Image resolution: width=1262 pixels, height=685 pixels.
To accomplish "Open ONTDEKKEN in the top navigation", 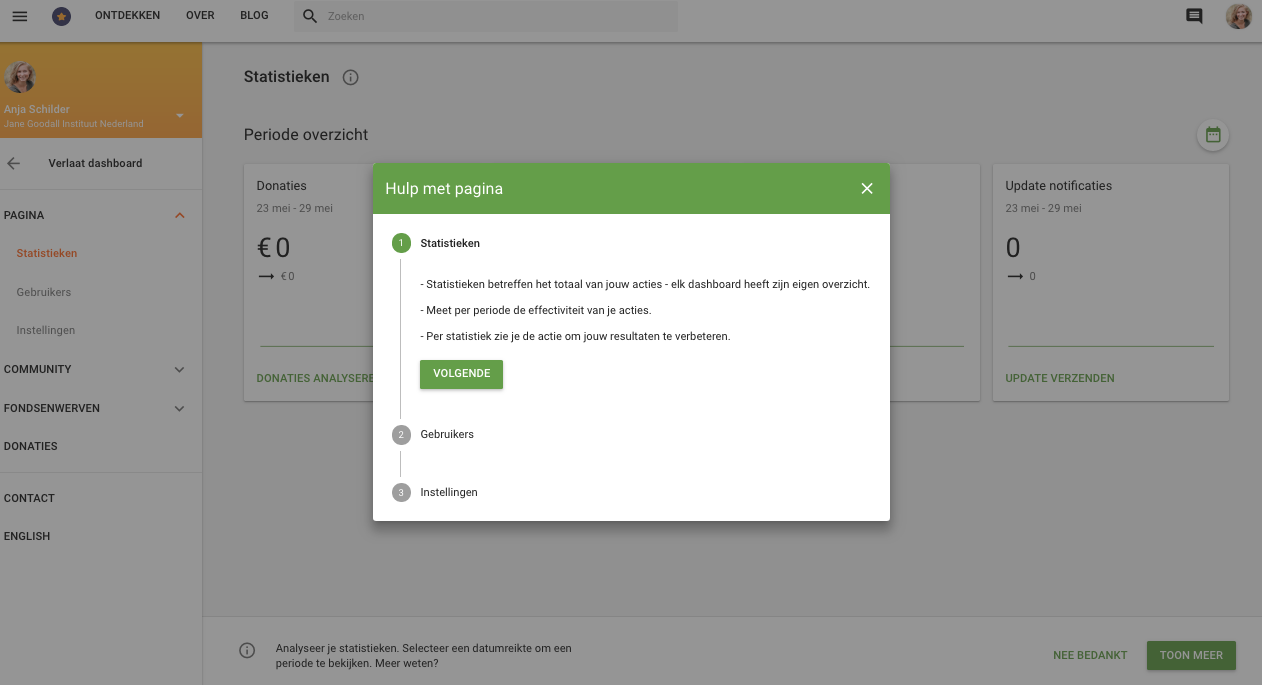I will click(127, 16).
